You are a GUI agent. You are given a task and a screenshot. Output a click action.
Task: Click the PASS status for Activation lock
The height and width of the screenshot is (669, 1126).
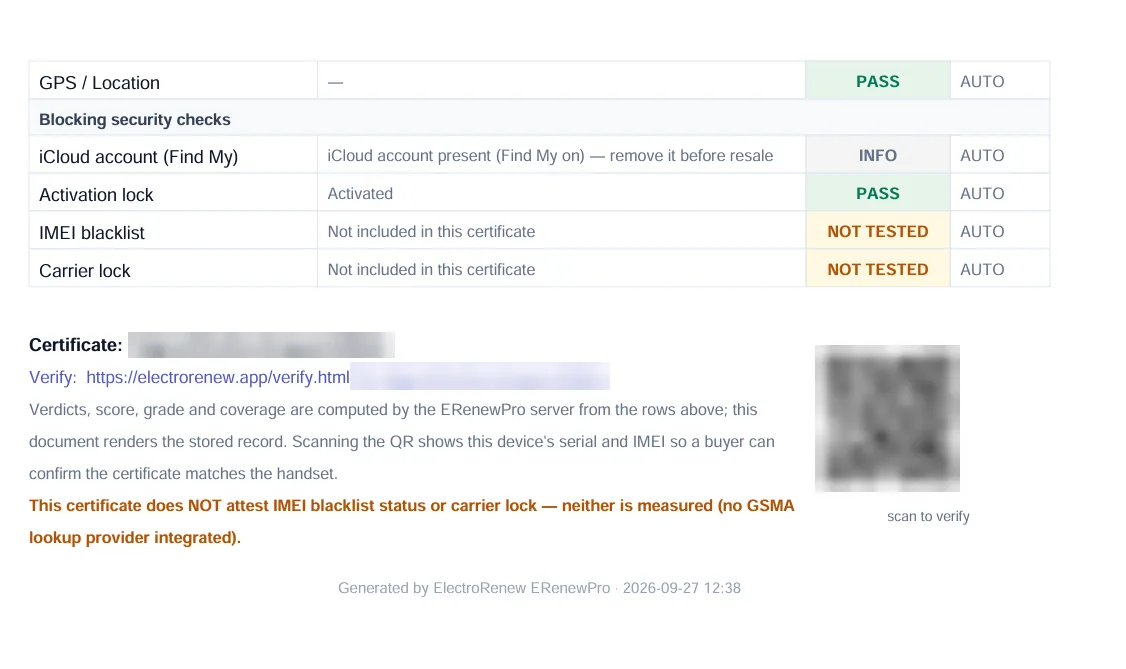pyautogui.click(x=878, y=194)
